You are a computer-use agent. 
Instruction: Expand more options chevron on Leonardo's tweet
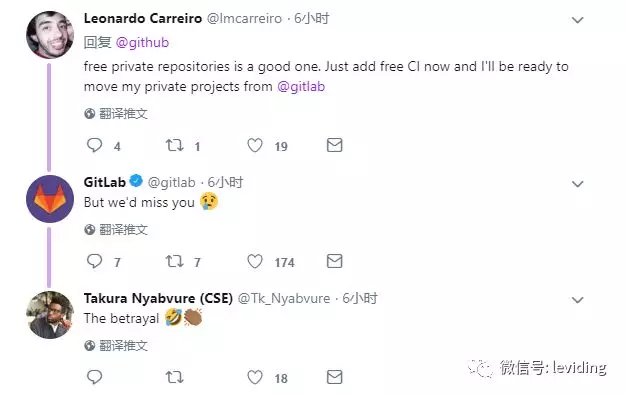point(578,20)
